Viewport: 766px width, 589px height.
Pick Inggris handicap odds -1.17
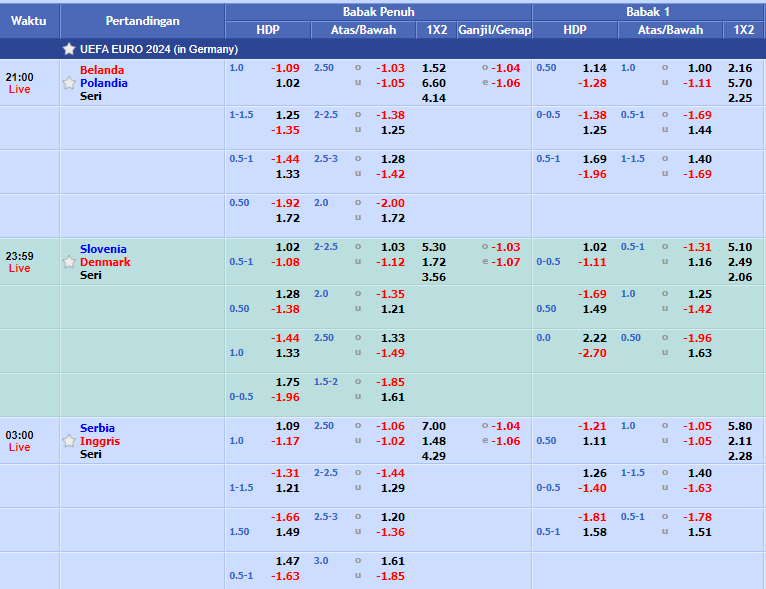click(x=285, y=442)
